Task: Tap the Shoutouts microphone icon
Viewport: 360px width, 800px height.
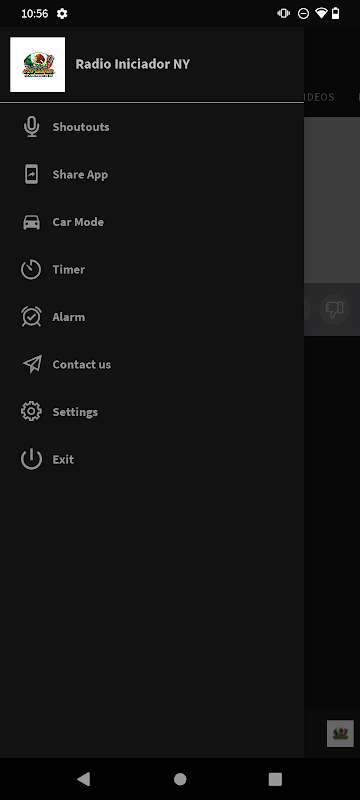Action: (x=32, y=127)
